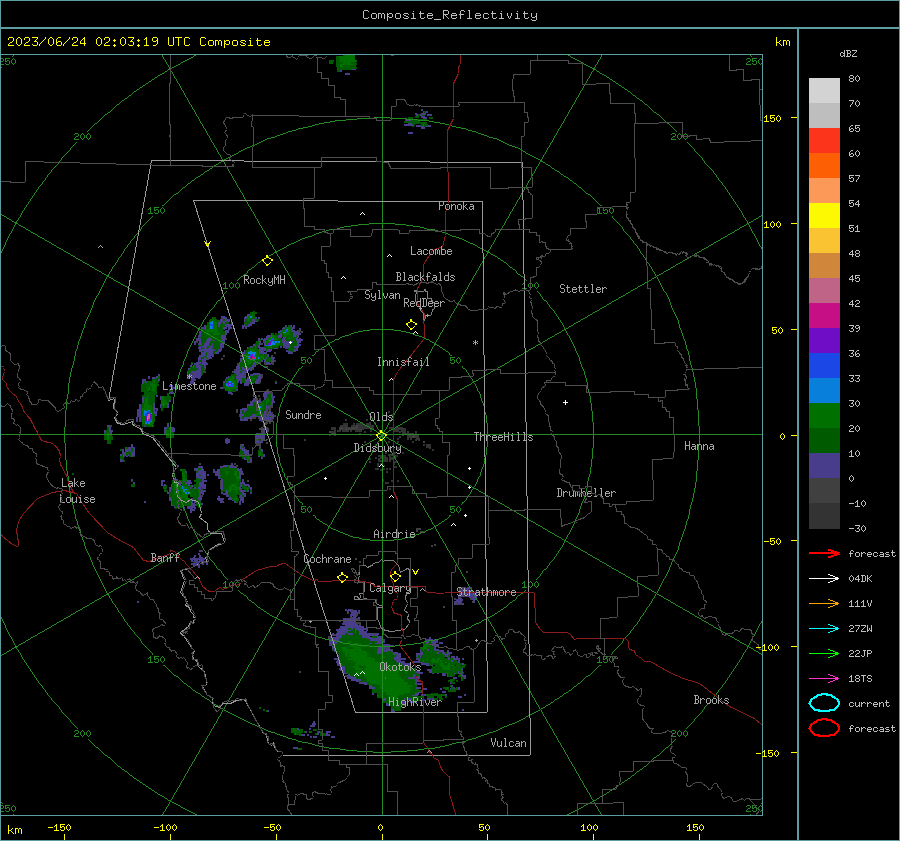Click the dBZ legend heading
The image size is (900, 841).
[848, 54]
